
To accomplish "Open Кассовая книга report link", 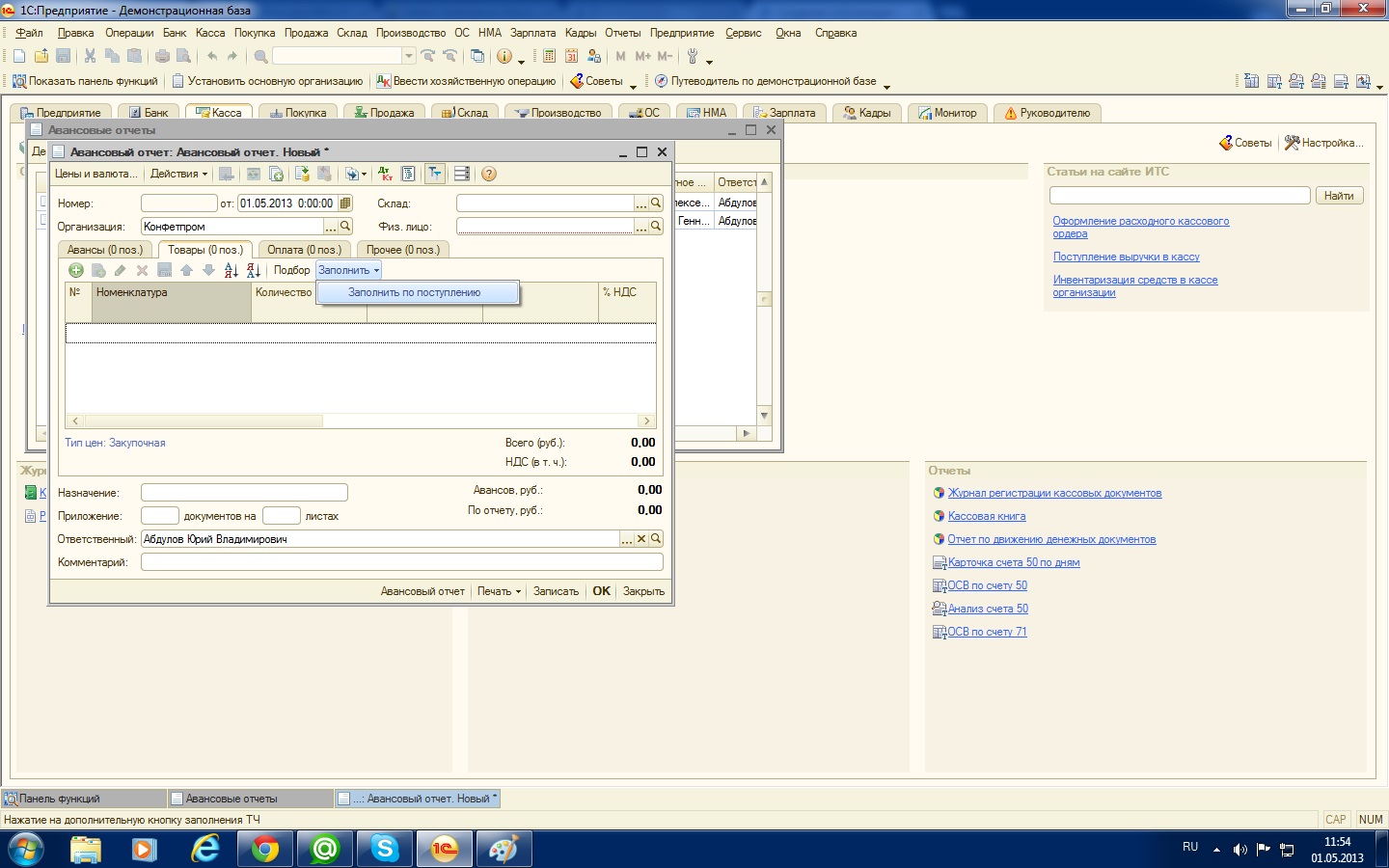I will pyautogui.click(x=986, y=516).
